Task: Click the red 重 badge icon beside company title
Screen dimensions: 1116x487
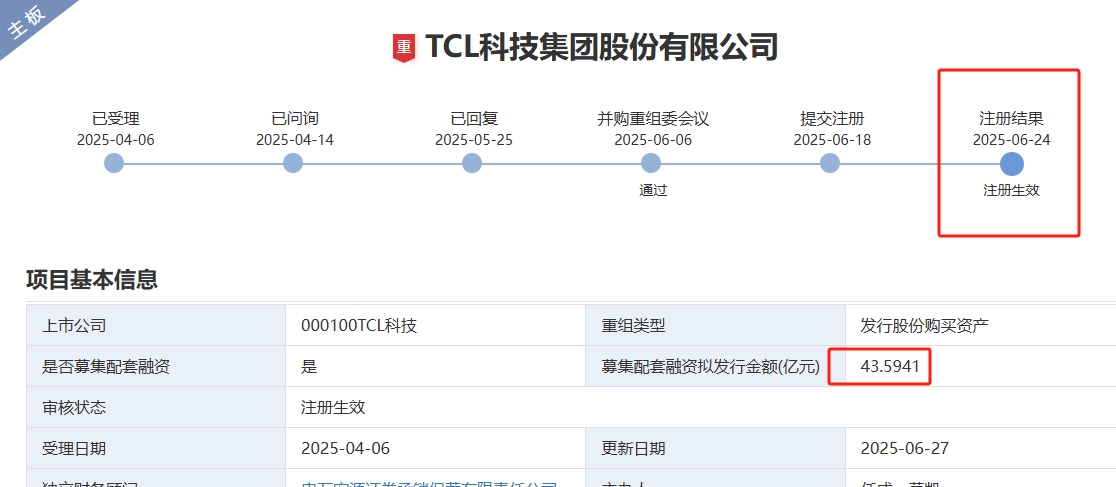Action: pyautogui.click(x=404, y=48)
